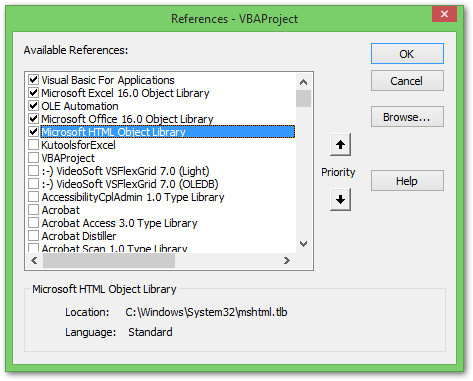The image size is (473, 381).
Task: Uncheck Microsoft Office 16.0 Object Library
Action: (x=33, y=119)
